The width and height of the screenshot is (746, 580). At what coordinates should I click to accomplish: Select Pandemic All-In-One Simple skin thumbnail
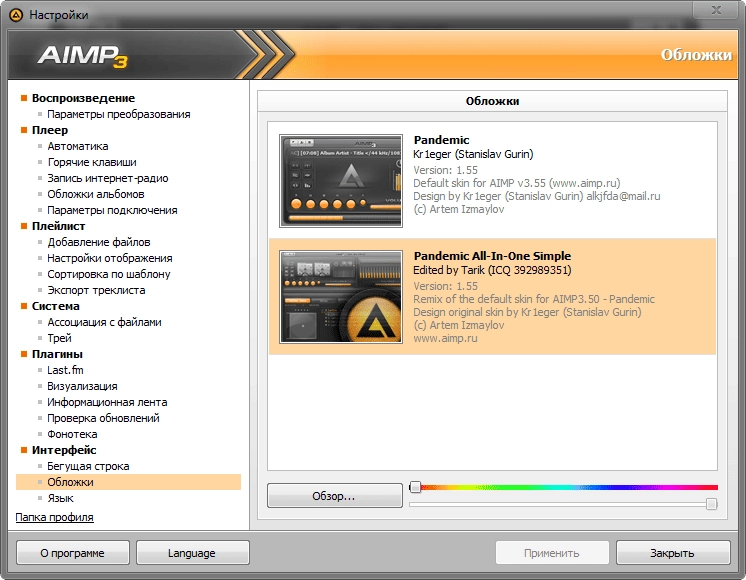(341, 297)
